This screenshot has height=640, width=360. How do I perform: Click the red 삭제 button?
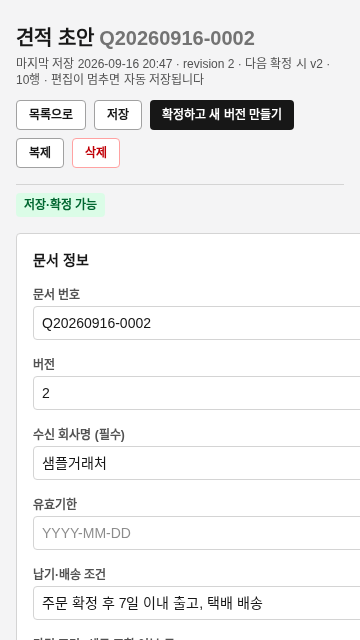(x=96, y=153)
